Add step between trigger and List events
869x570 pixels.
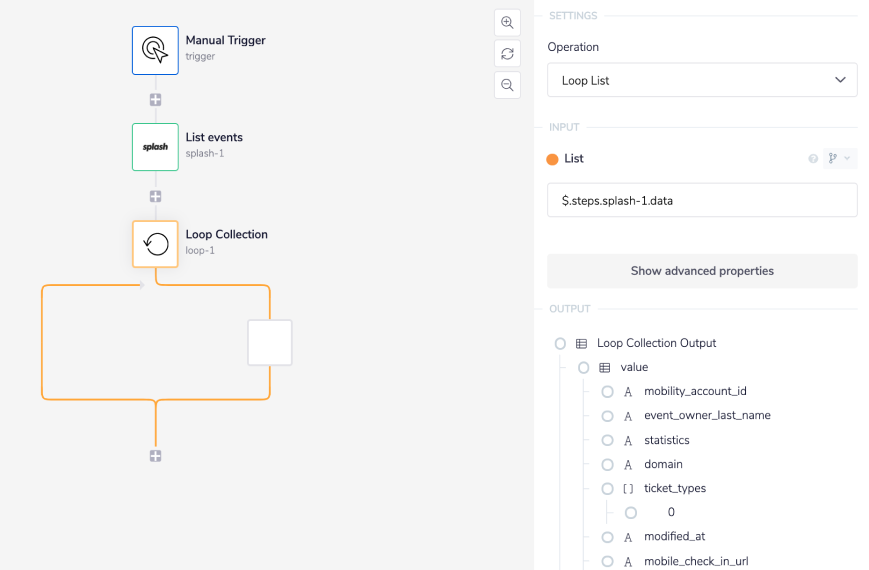click(155, 100)
